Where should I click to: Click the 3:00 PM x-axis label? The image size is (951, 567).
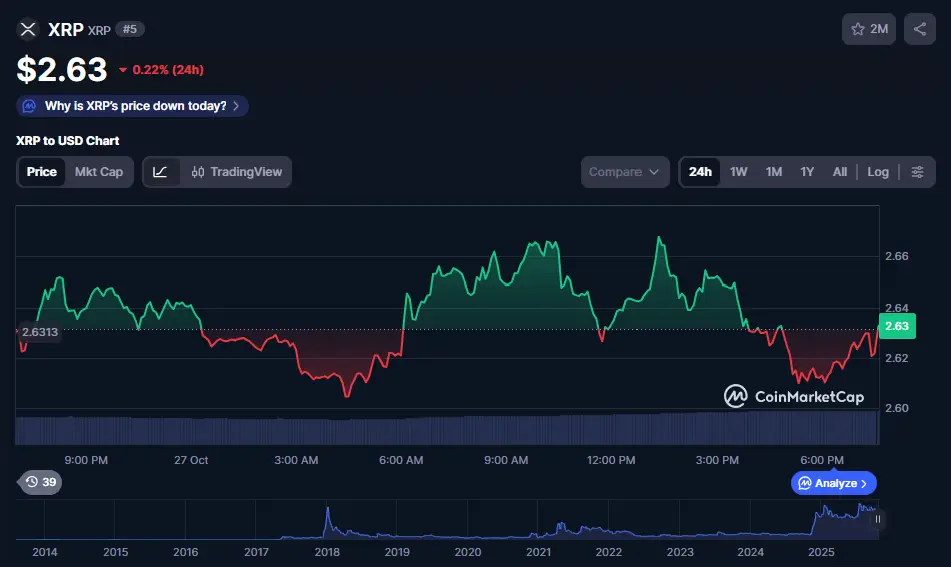tap(717, 460)
